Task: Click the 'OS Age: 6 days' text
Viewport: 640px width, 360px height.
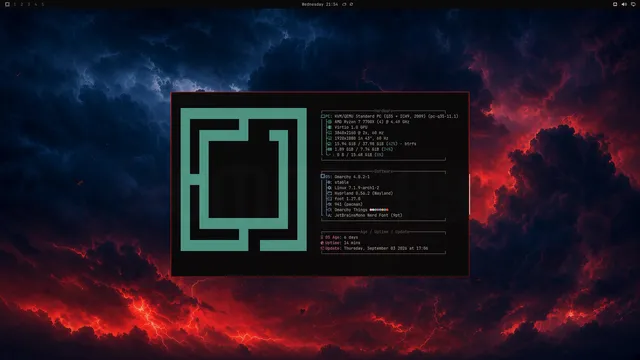Action: tap(341, 237)
